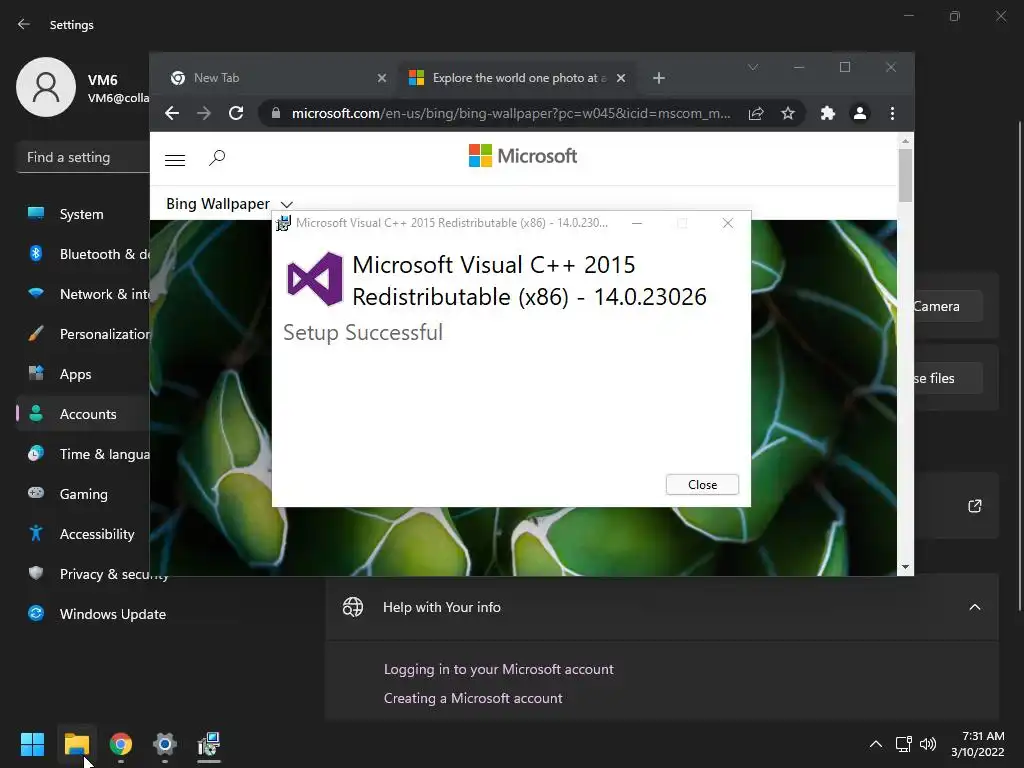Viewport: 1024px width, 768px height.
Task: Switch to Settings from the taskbar
Action: [x=165, y=744]
